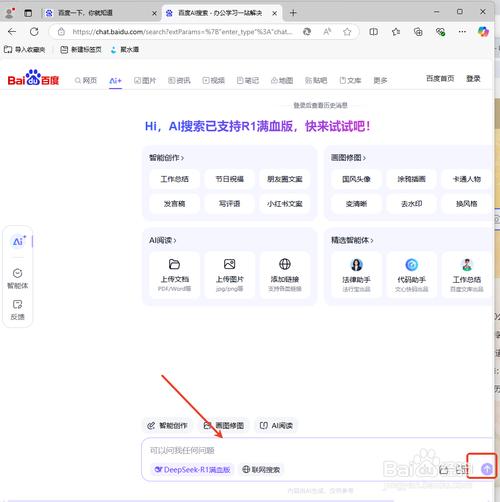500x502 pixels.
Task: Switch to the 网页 search tab
Action: [86, 80]
